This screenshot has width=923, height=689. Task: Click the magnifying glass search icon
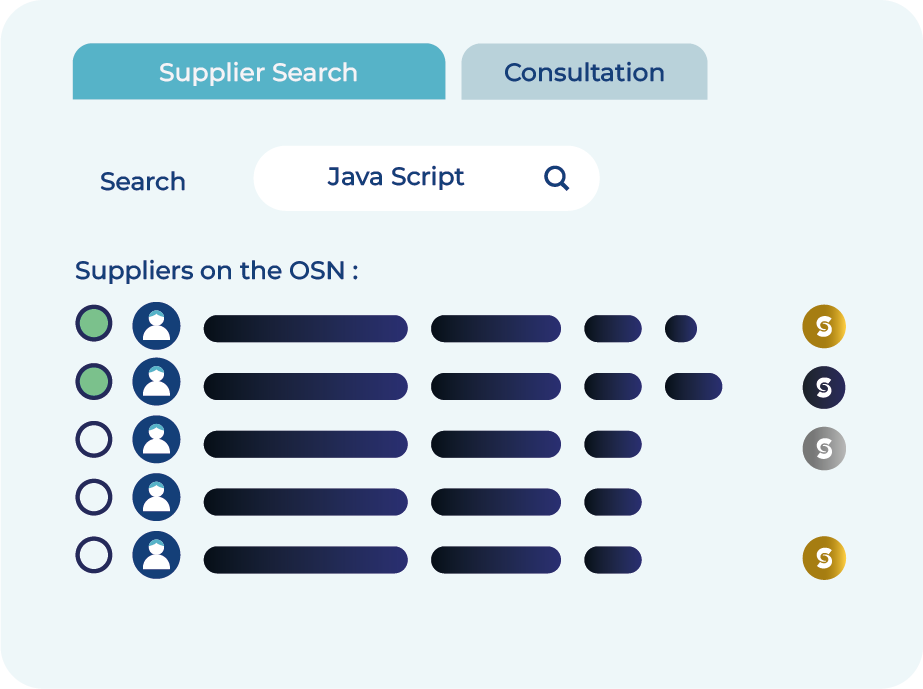click(556, 178)
